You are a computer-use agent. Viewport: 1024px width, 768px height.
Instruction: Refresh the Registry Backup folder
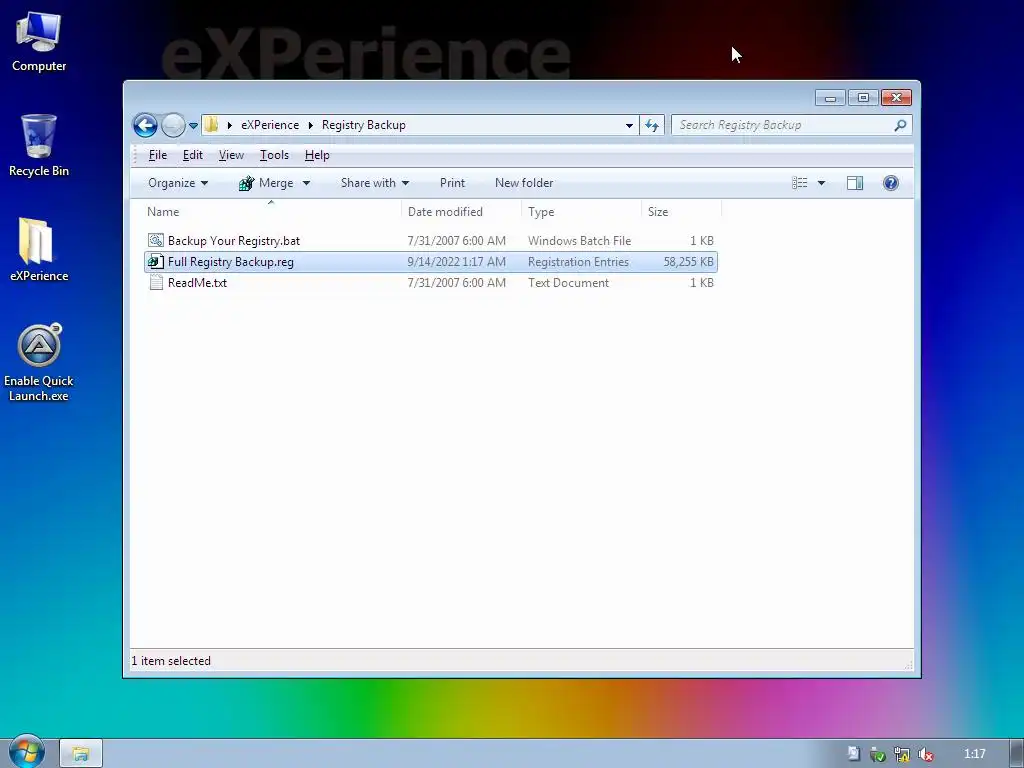[652, 125]
